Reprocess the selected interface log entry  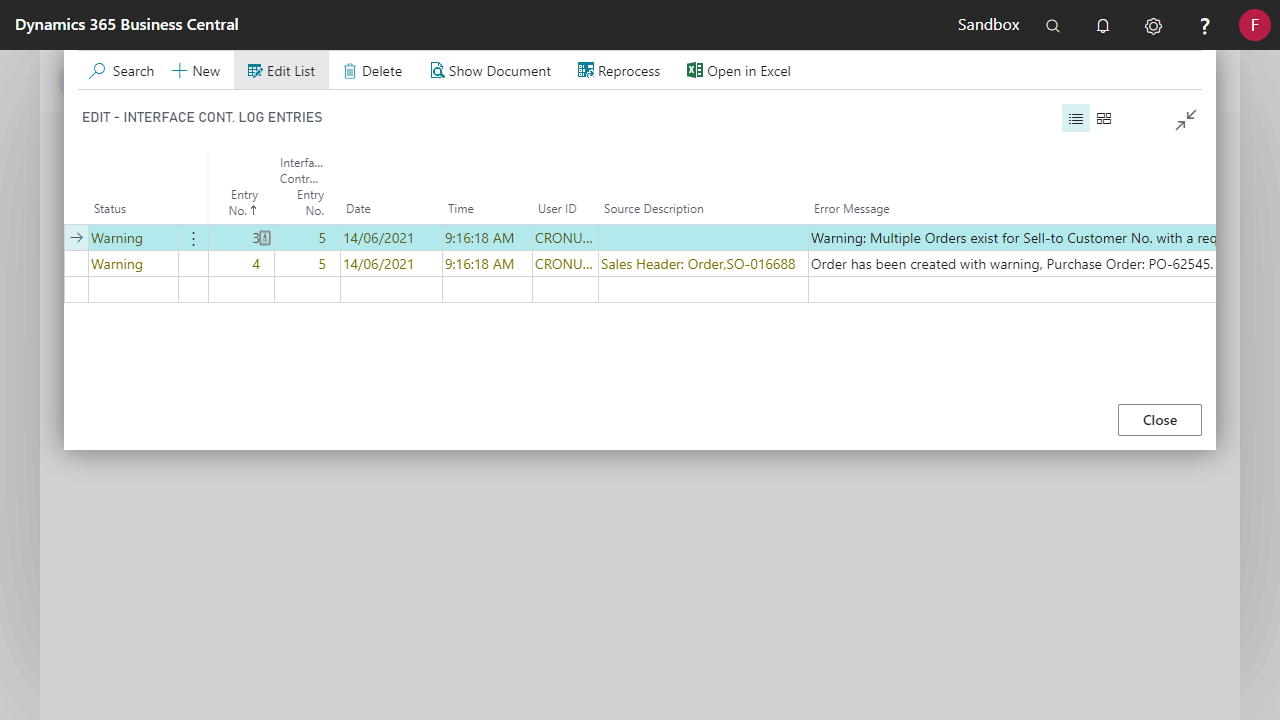(x=618, y=70)
